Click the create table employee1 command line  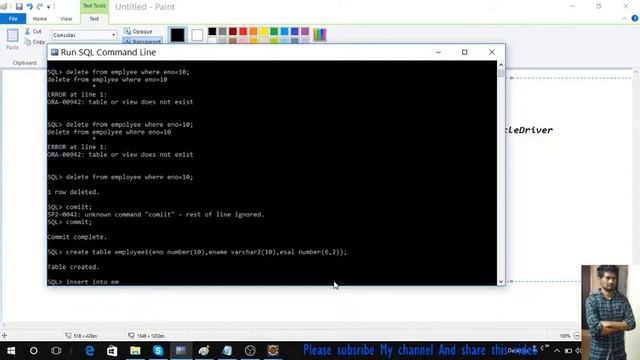pos(197,252)
